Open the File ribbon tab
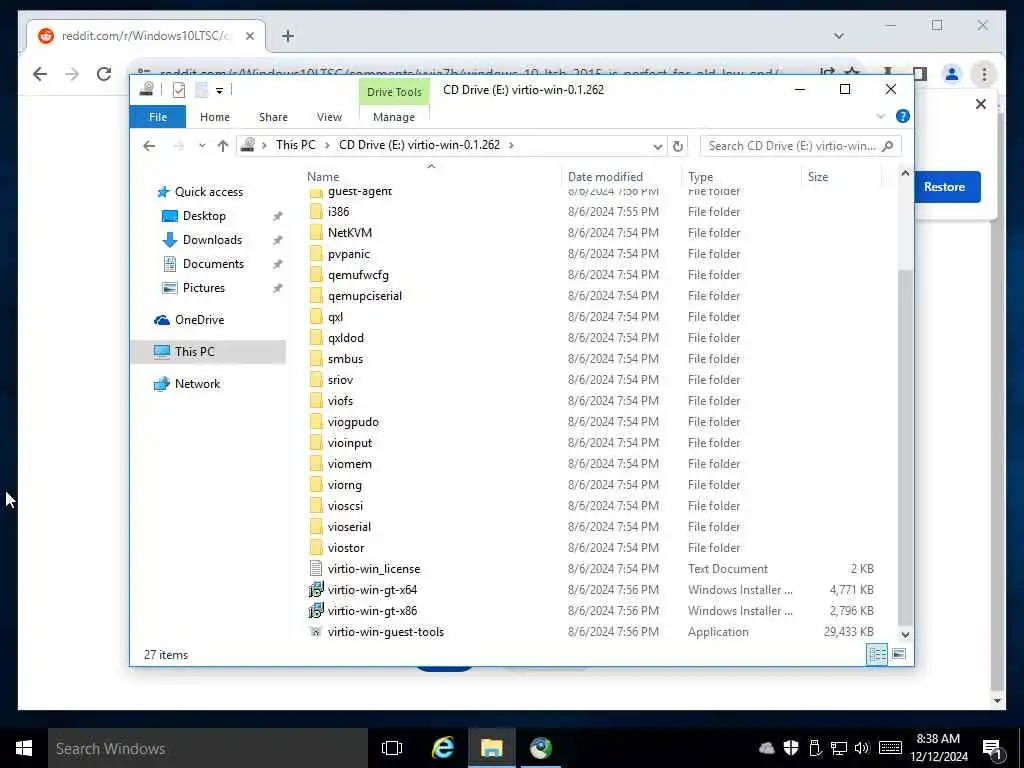 coord(157,117)
